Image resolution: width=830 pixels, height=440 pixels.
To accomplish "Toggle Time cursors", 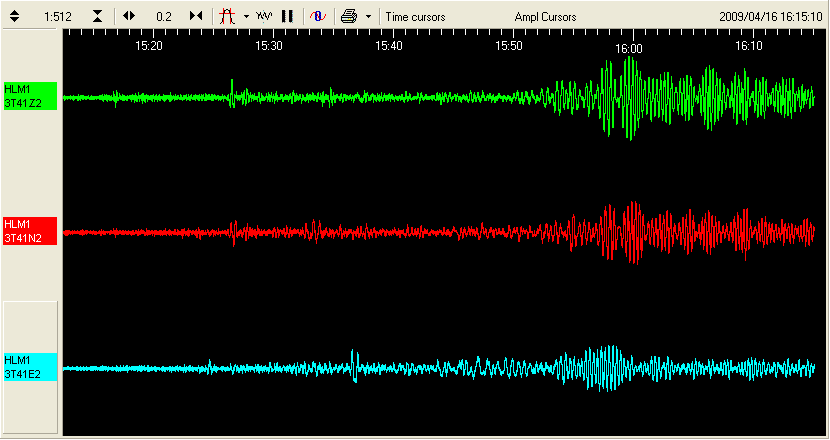I will pyautogui.click(x=415, y=17).
